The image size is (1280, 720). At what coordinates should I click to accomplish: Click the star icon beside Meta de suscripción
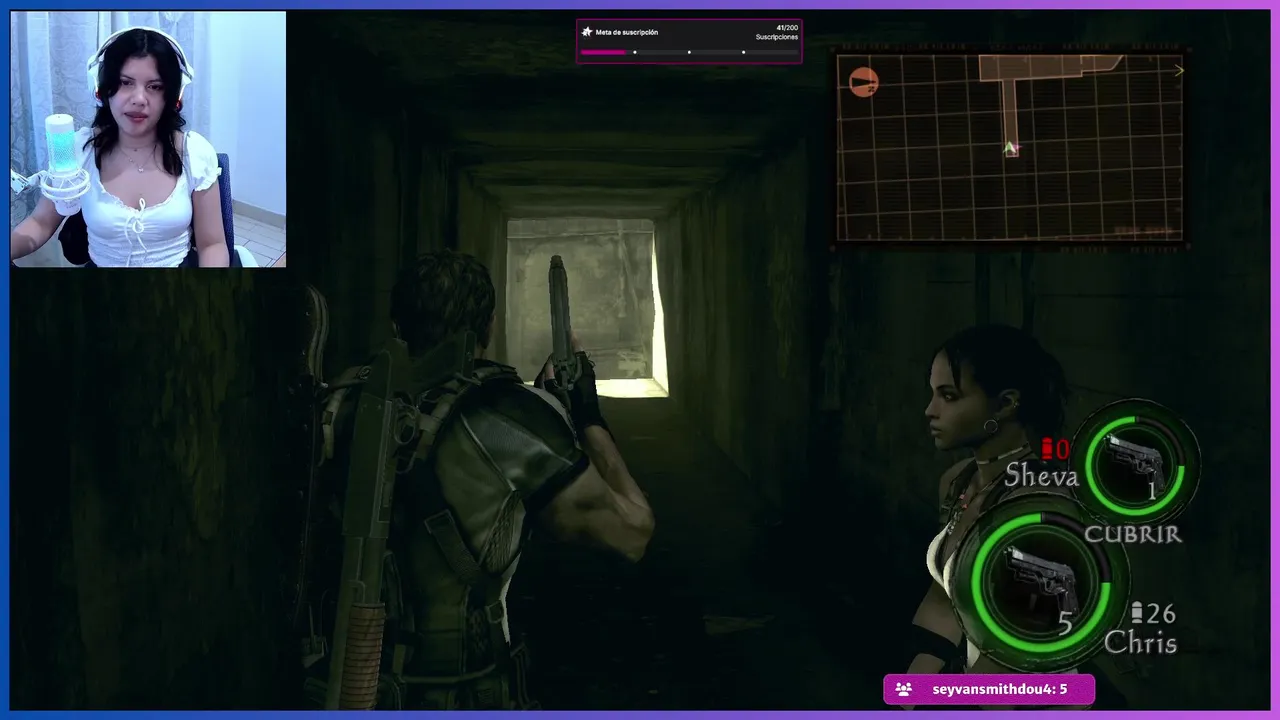[x=587, y=32]
